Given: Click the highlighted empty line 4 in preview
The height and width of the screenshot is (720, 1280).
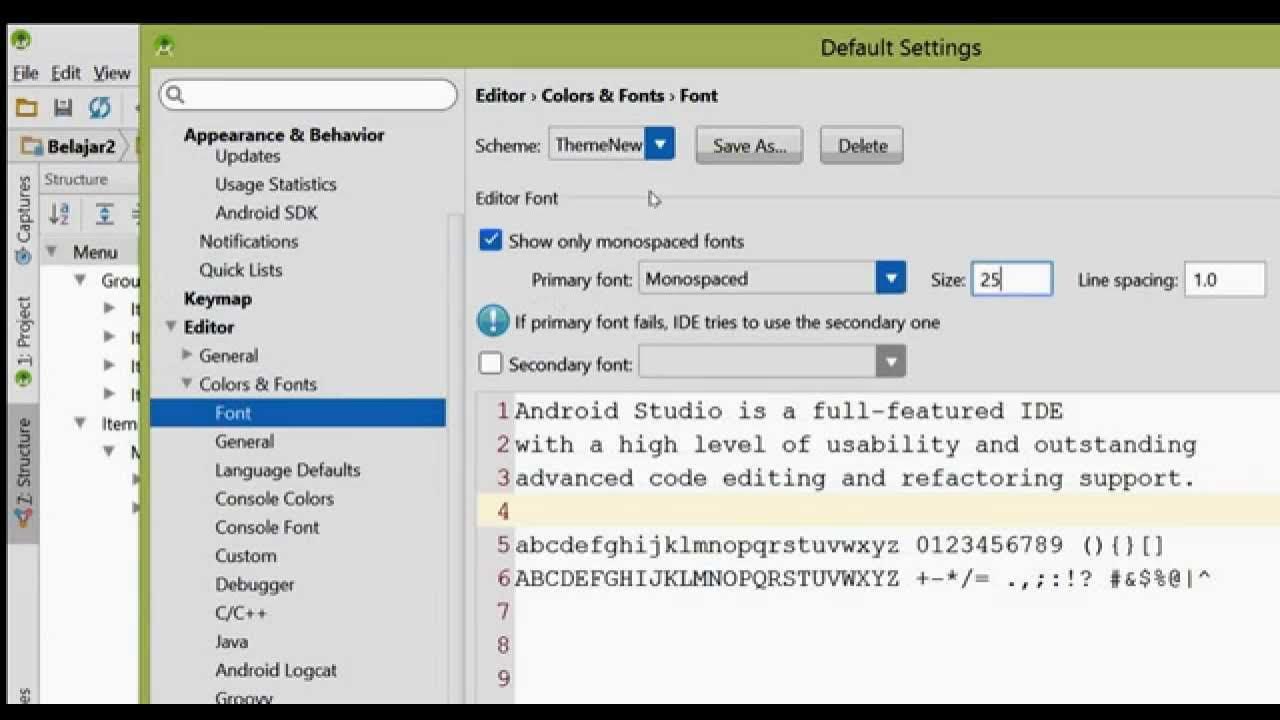Looking at the screenshot, I should pyautogui.click(x=878, y=511).
